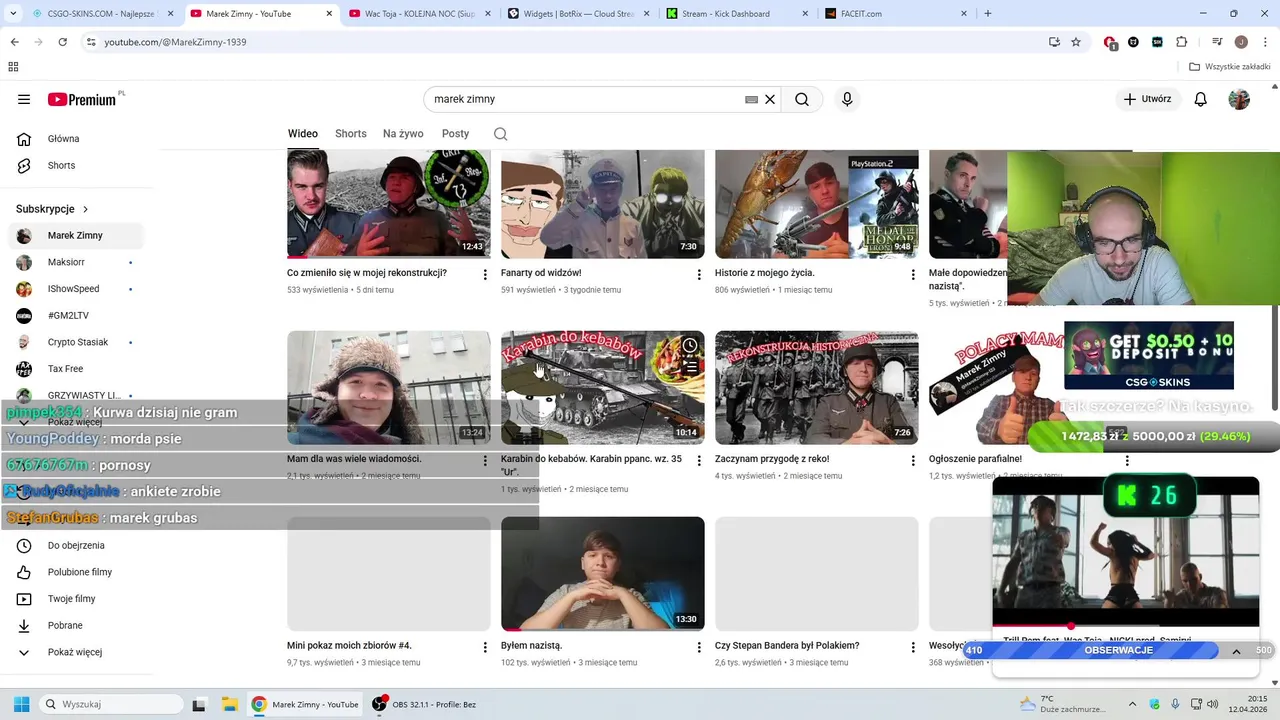Open site information icon in address bar
The image size is (1280, 720).
(91, 42)
